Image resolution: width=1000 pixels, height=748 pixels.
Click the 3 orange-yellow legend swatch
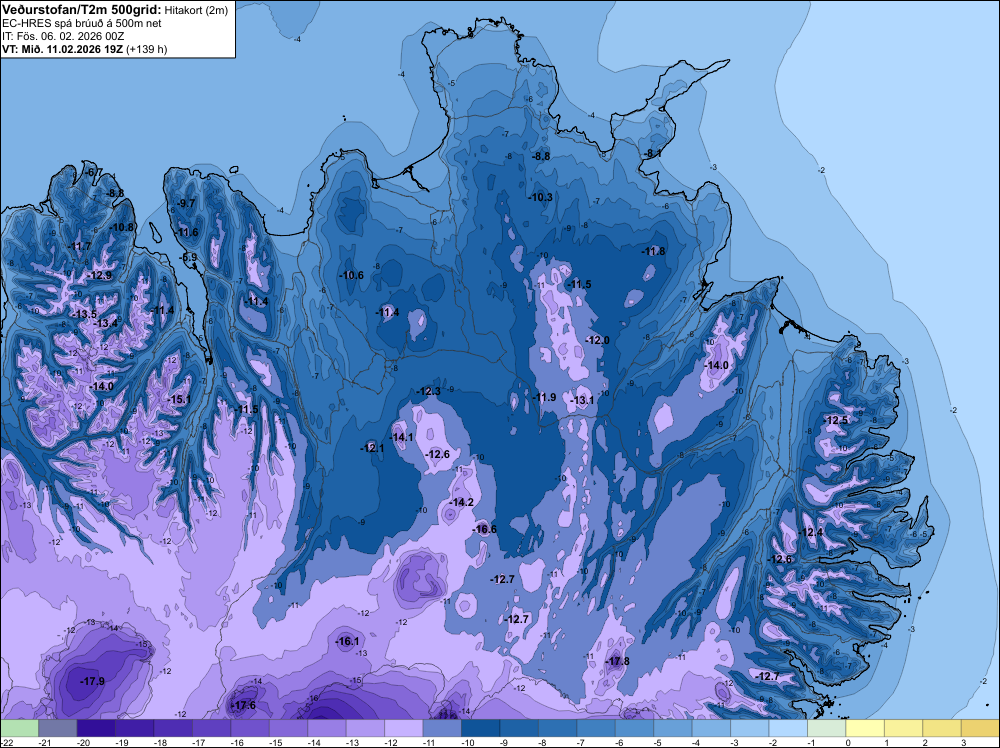pyautogui.click(x=980, y=728)
